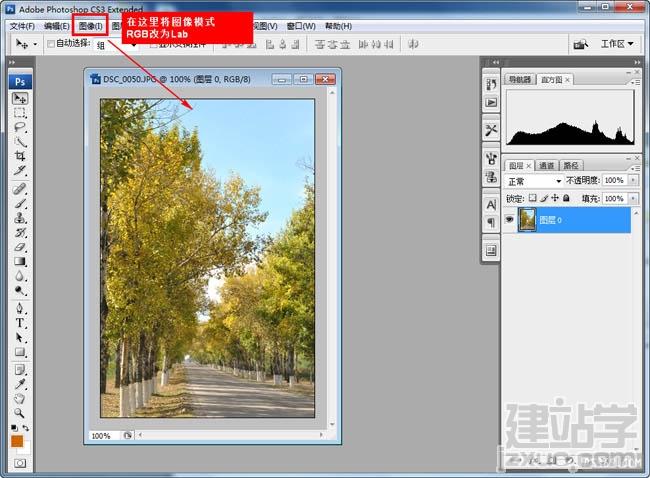Select the Notes tool
This screenshot has height=478, width=650.
[20, 369]
